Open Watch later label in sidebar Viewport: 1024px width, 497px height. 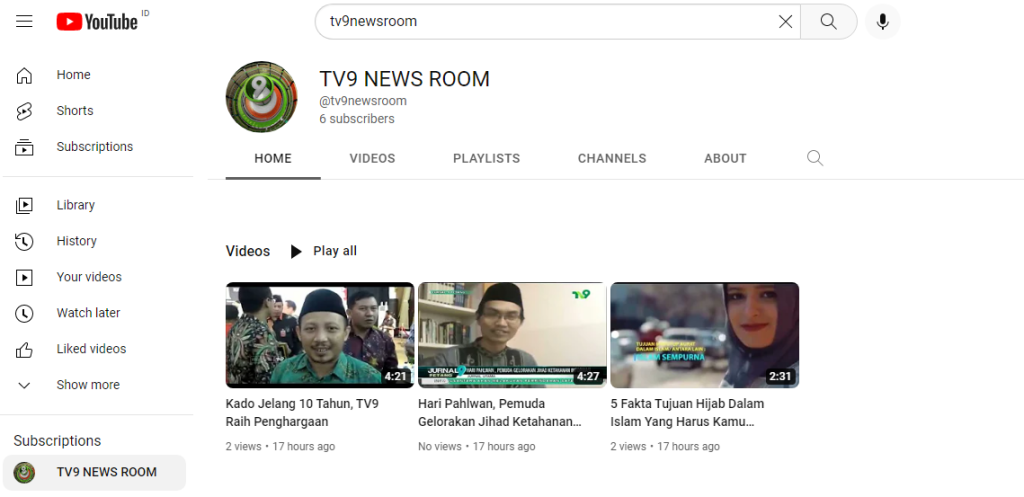point(88,313)
